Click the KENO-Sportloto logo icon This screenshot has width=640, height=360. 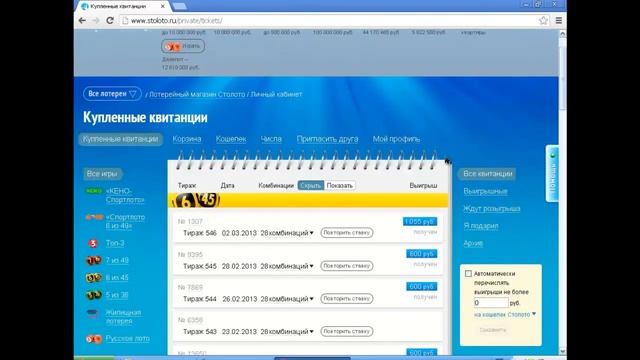coord(94,191)
